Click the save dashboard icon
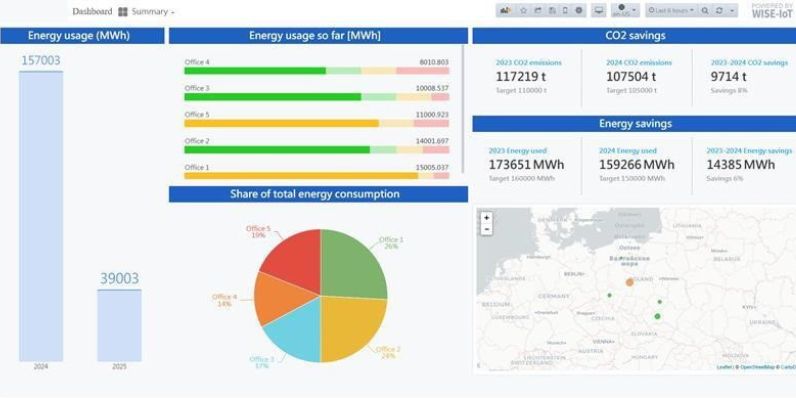Screen dimensions: 796x398 552,10
